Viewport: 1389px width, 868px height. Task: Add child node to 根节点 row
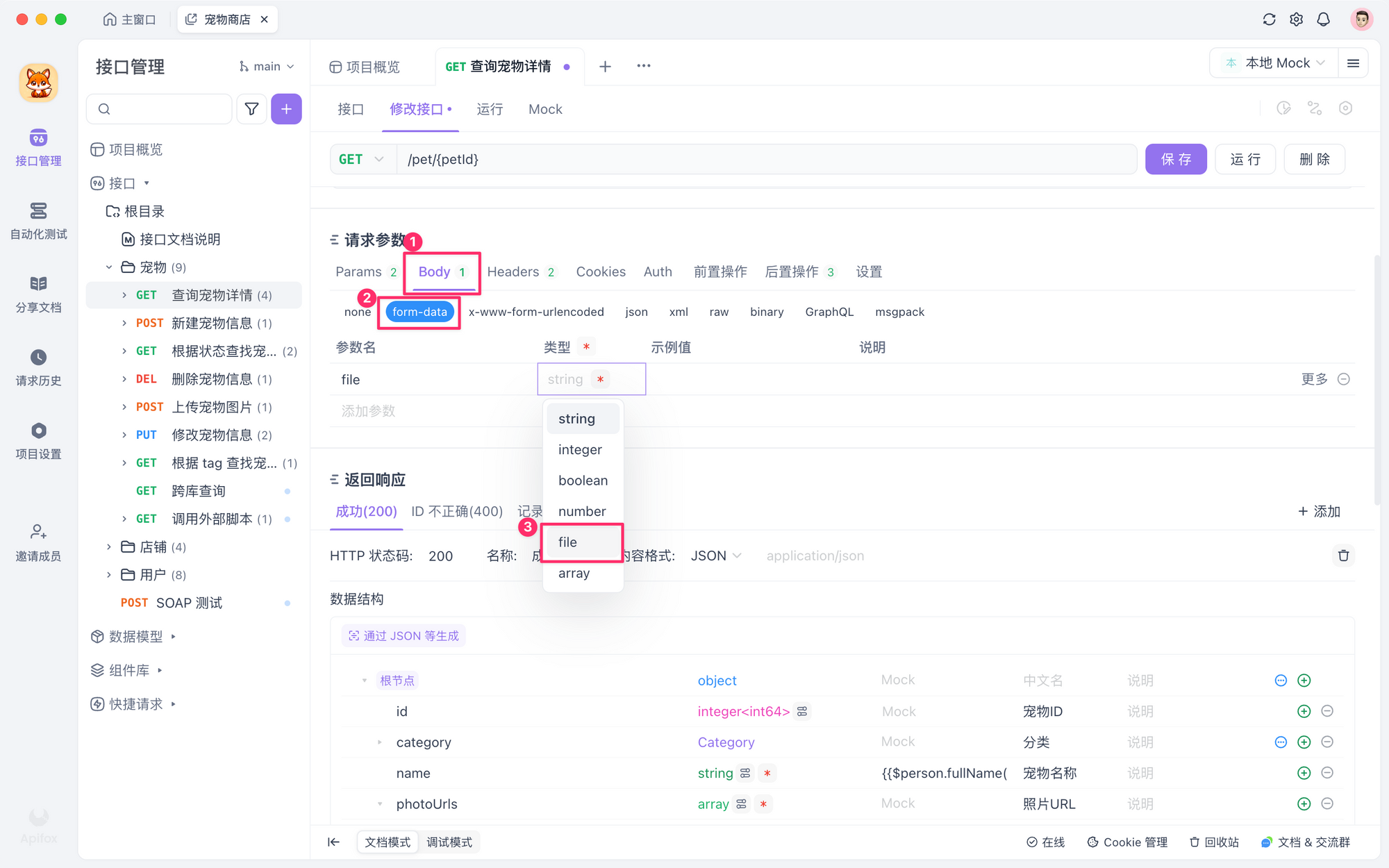coord(1304,681)
